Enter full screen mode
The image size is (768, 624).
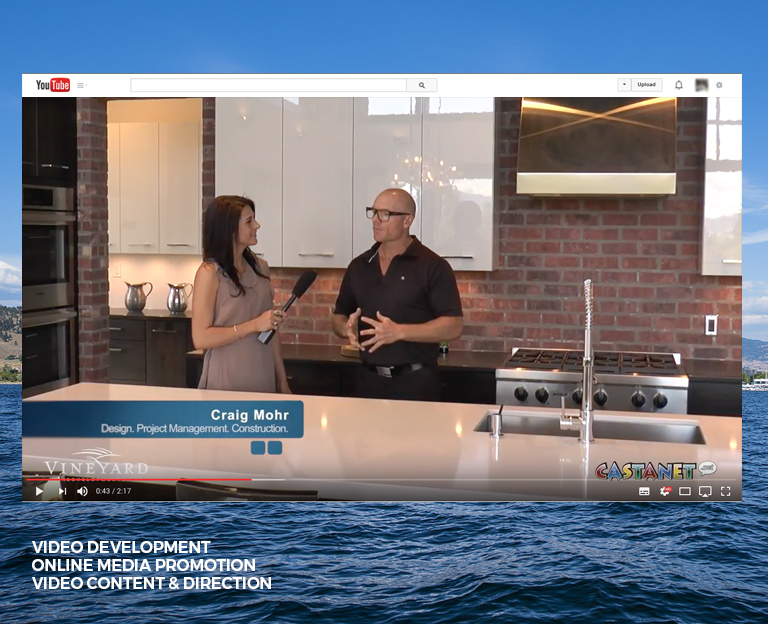pyautogui.click(x=725, y=491)
